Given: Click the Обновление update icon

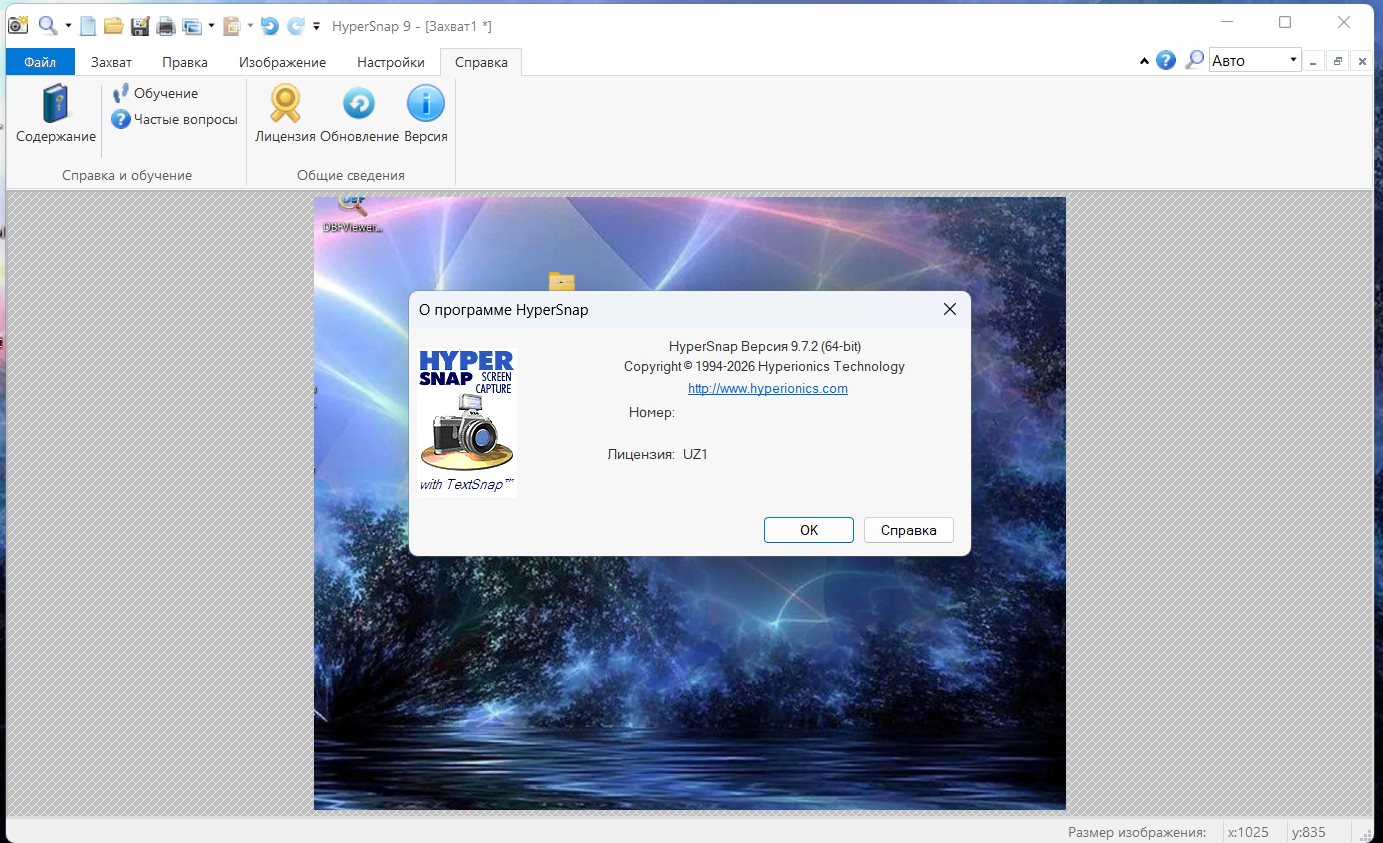Looking at the screenshot, I should (359, 115).
